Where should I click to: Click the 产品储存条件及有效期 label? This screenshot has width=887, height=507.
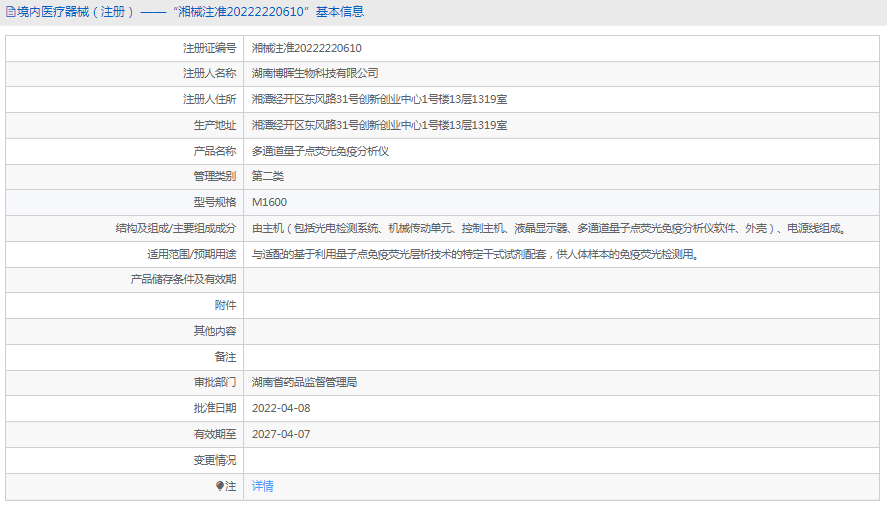click(x=183, y=280)
